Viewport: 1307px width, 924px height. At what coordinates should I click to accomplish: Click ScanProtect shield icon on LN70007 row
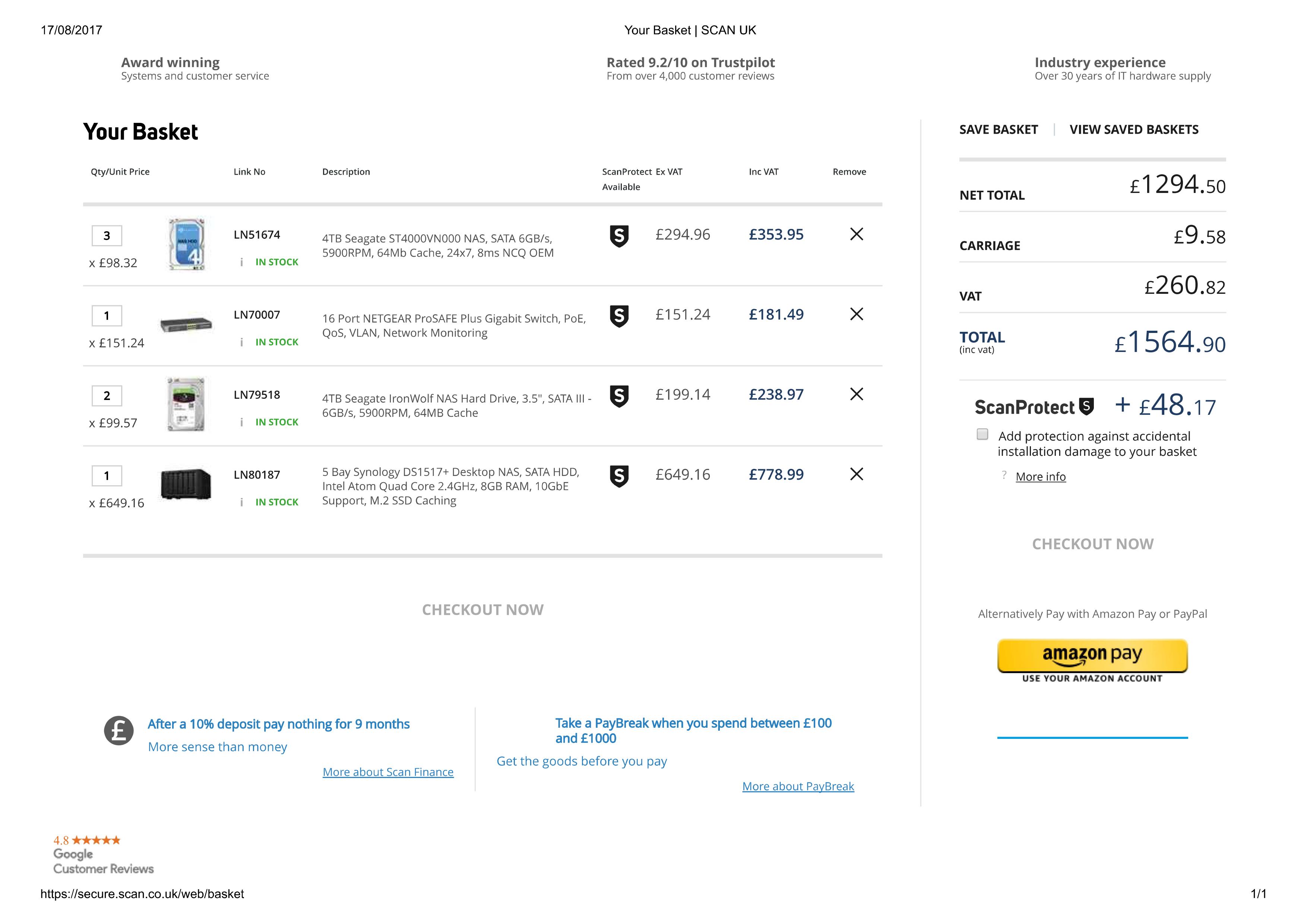(x=619, y=316)
